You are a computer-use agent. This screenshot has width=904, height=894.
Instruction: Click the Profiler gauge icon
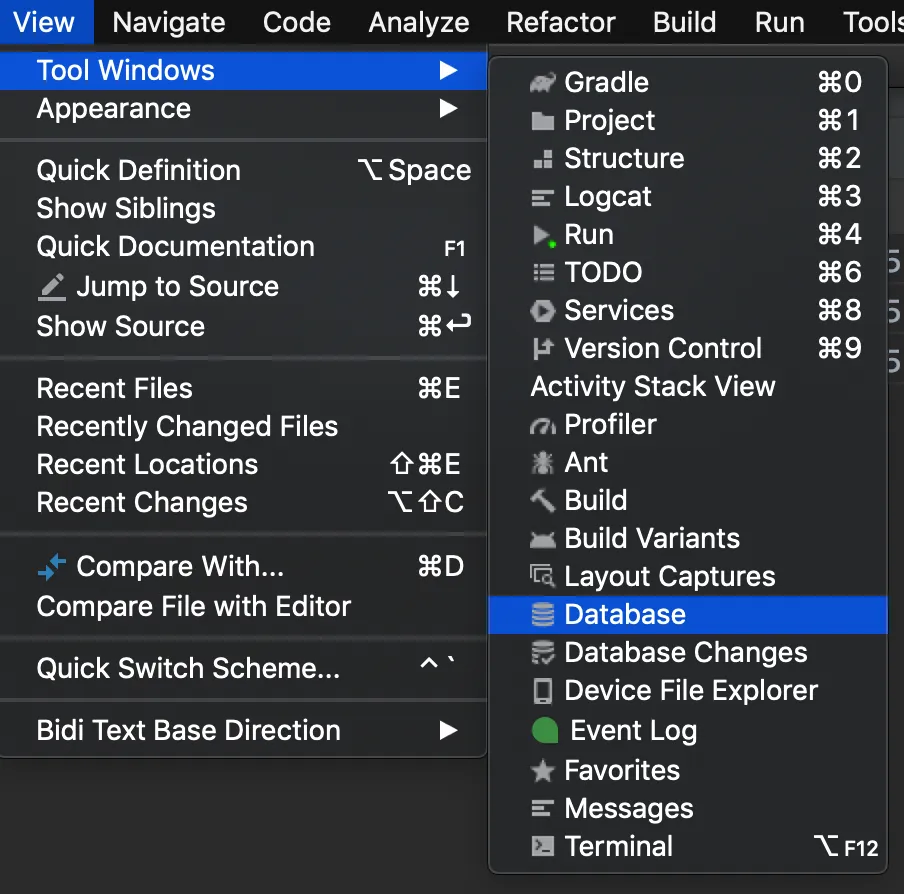point(543,425)
